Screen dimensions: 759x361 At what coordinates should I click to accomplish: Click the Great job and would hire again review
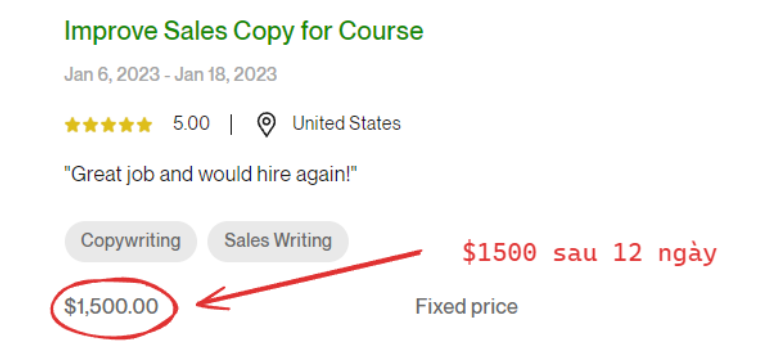tap(211, 175)
